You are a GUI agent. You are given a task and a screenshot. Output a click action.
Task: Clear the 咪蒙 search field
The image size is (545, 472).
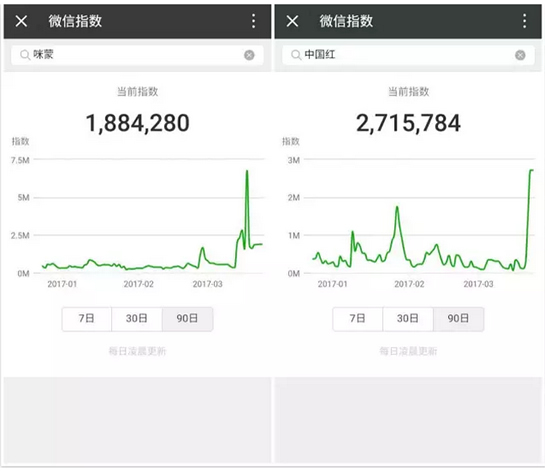249,55
